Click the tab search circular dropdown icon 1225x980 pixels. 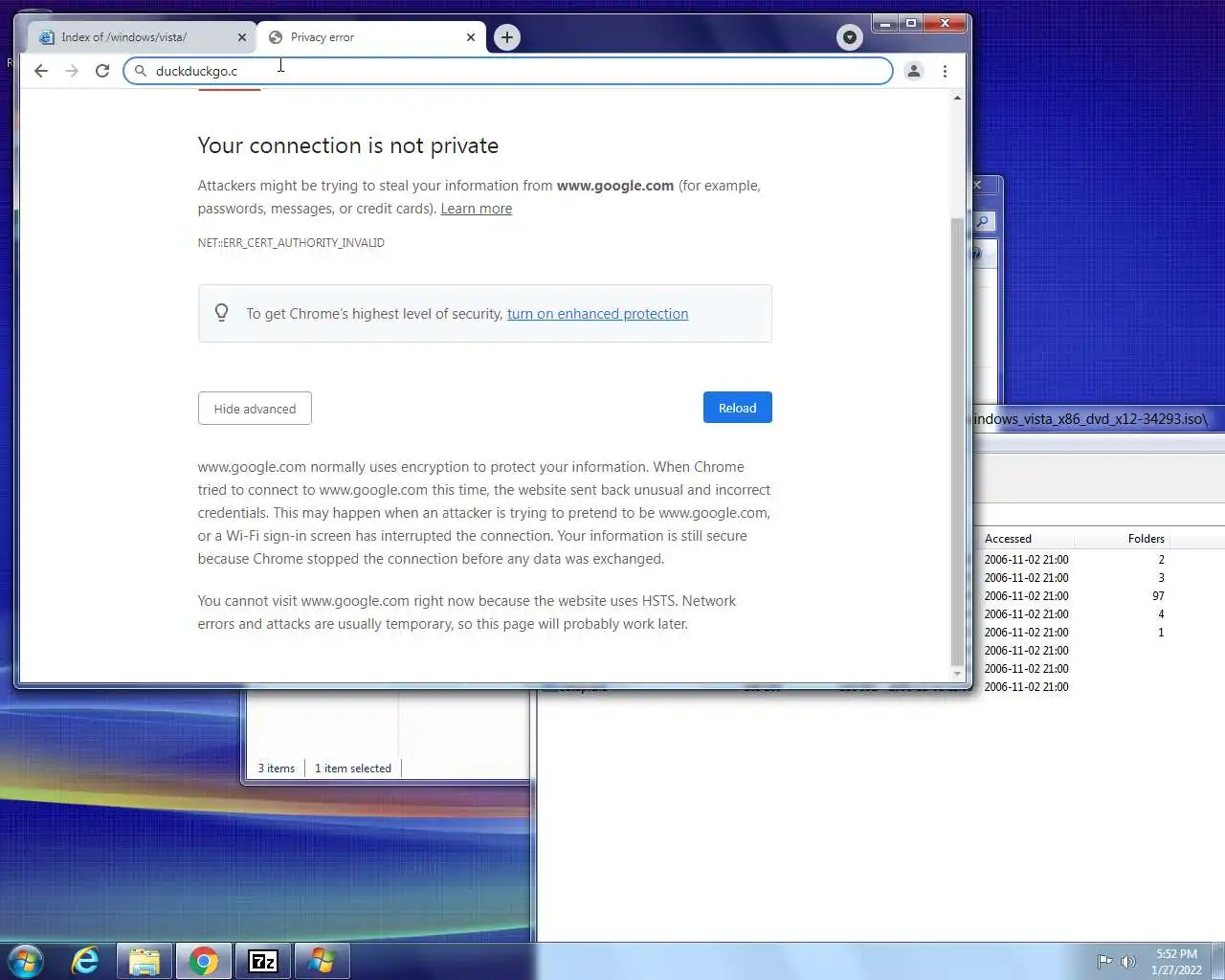click(x=849, y=37)
